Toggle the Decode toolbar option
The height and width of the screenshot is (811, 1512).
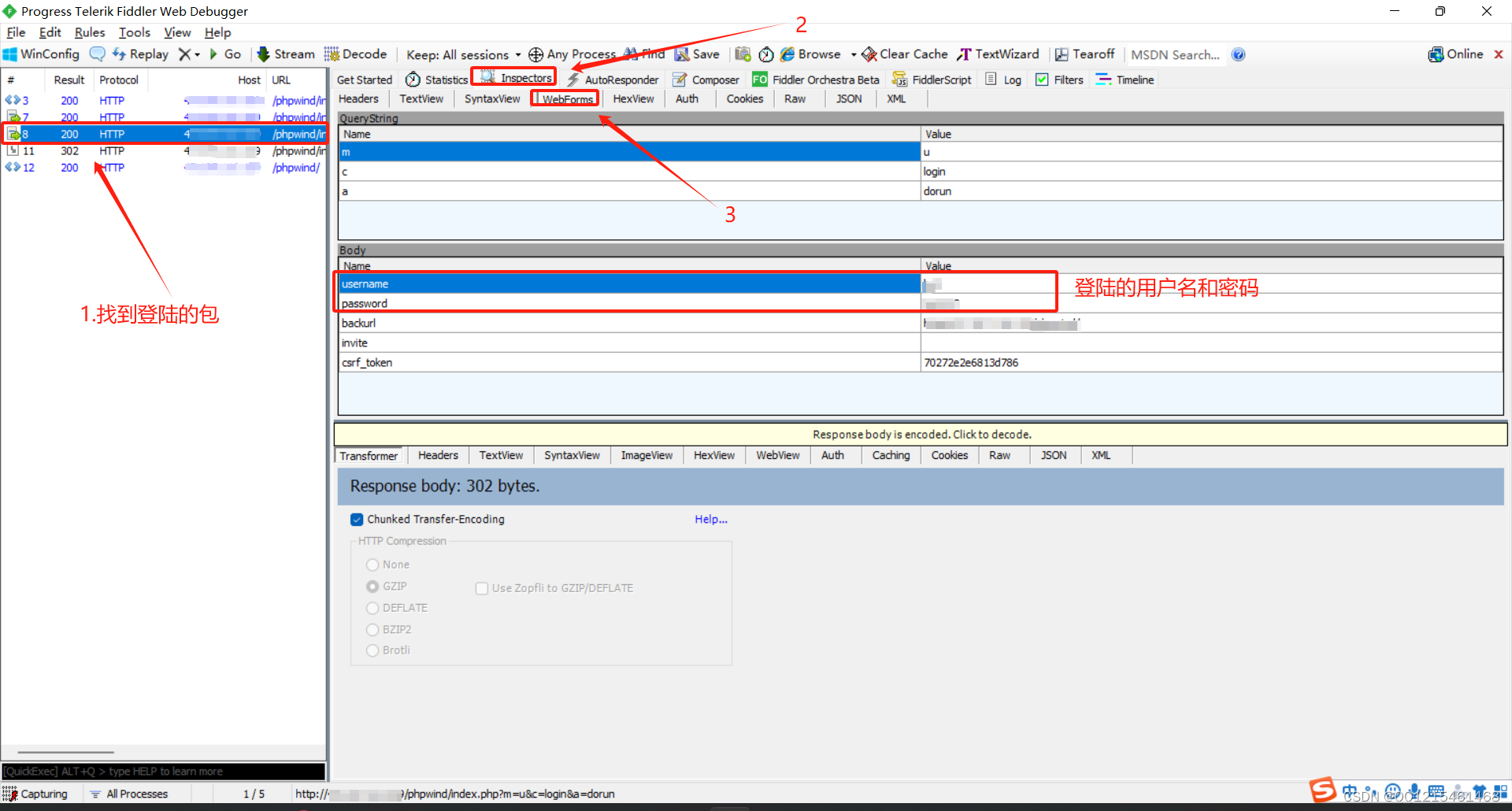(x=355, y=54)
